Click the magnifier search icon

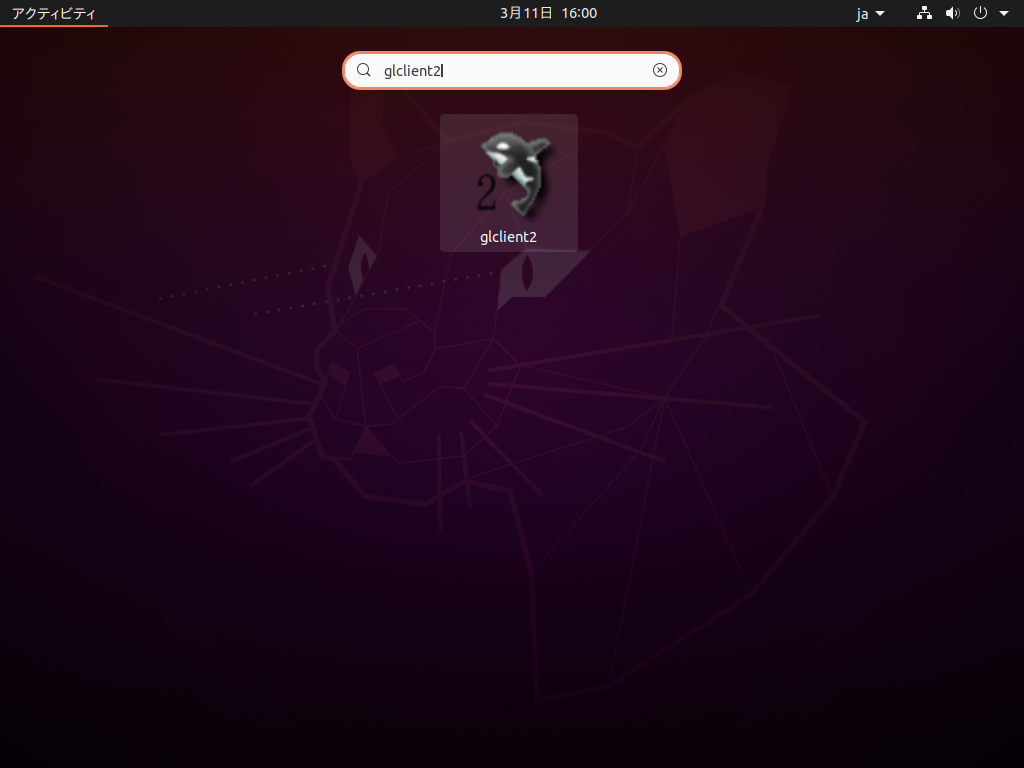click(364, 71)
